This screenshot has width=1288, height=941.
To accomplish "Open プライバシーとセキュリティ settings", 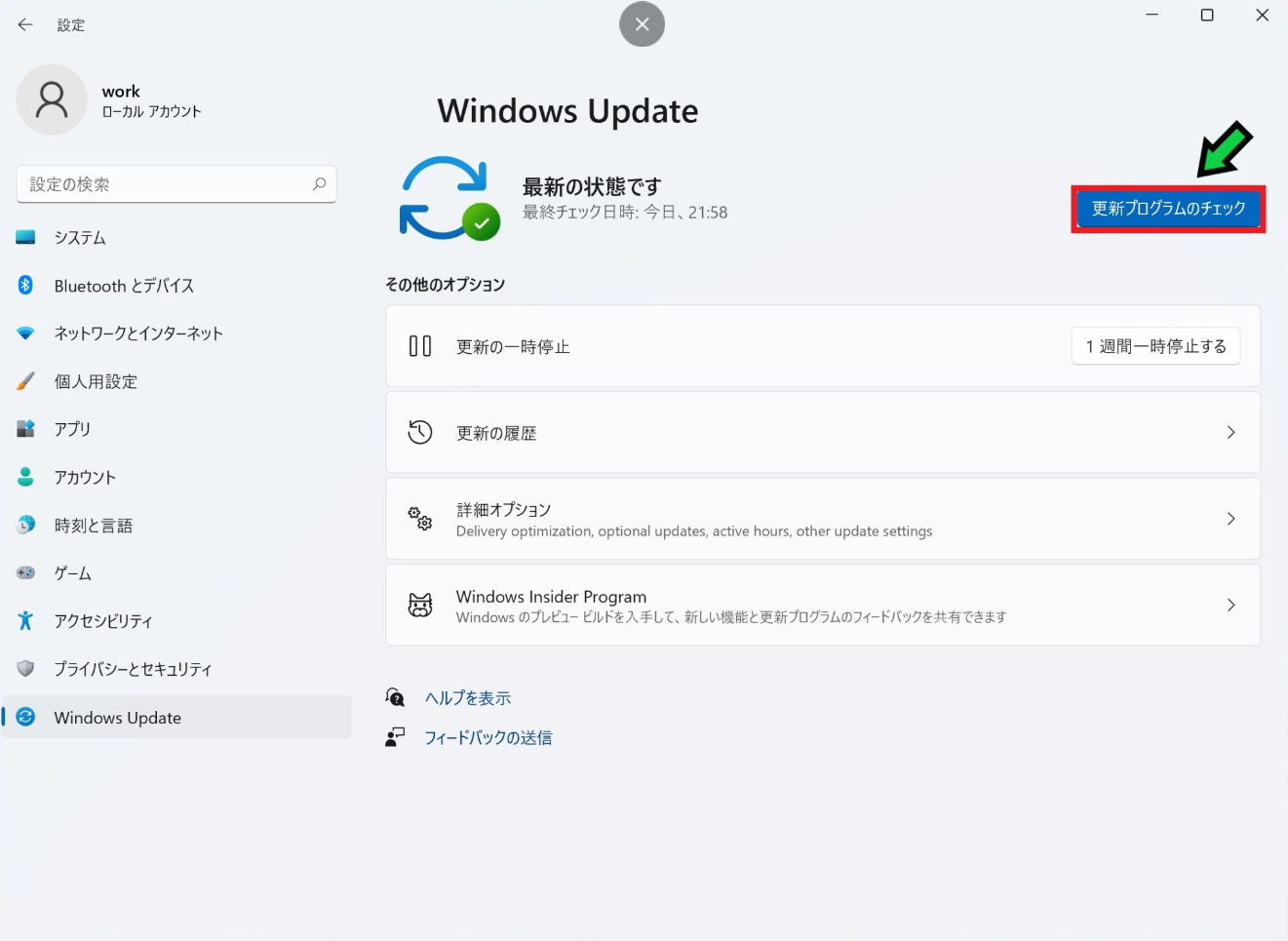I will 176,668.
